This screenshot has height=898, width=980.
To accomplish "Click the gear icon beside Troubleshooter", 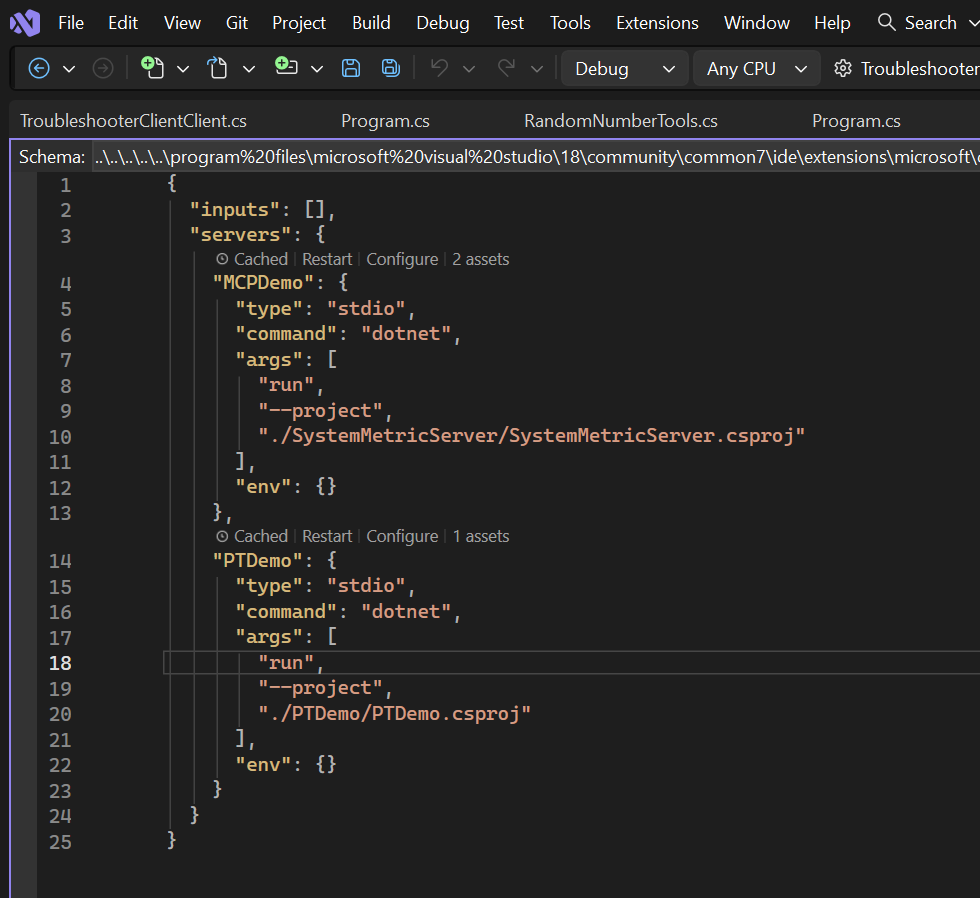I will click(x=843, y=68).
